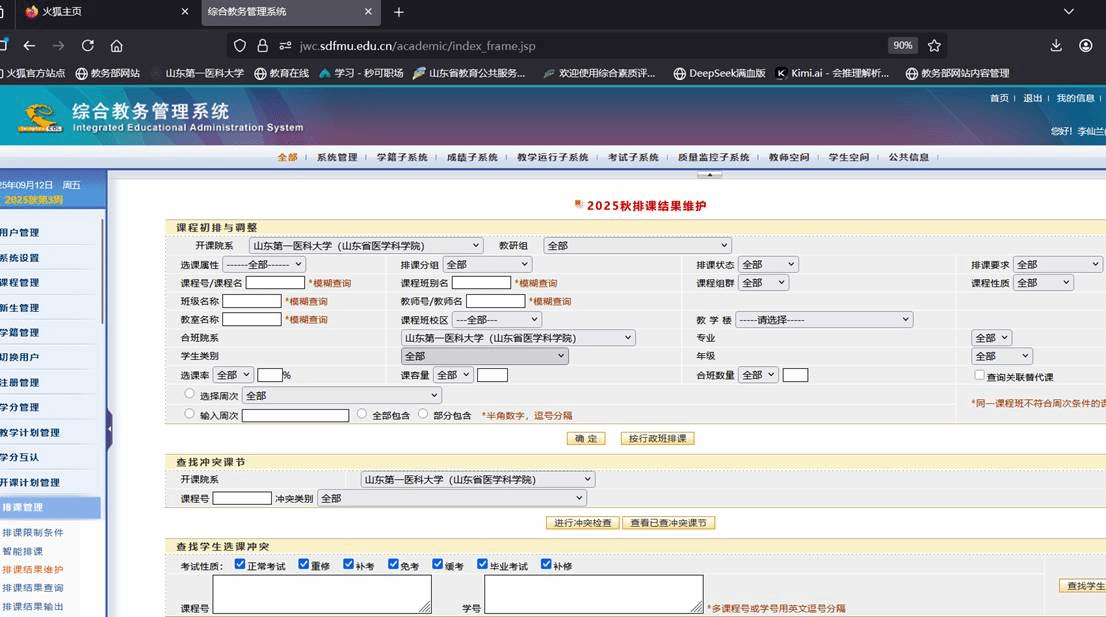Open the 冲突类别 dropdown
The height and width of the screenshot is (617, 1106).
pos(451,498)
